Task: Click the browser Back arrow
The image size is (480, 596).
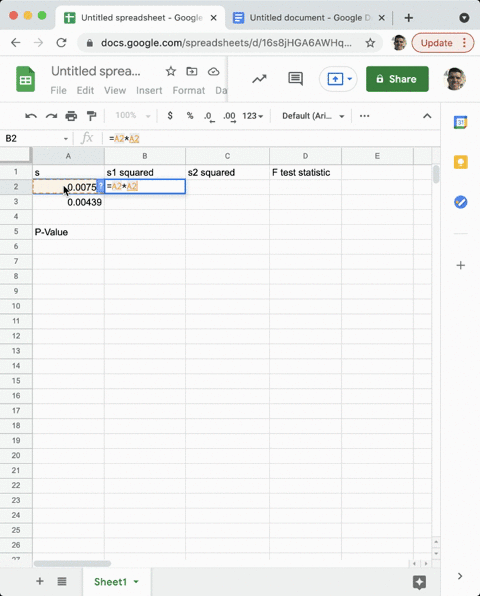Action: pyautogui.click(x=16, y=43)
